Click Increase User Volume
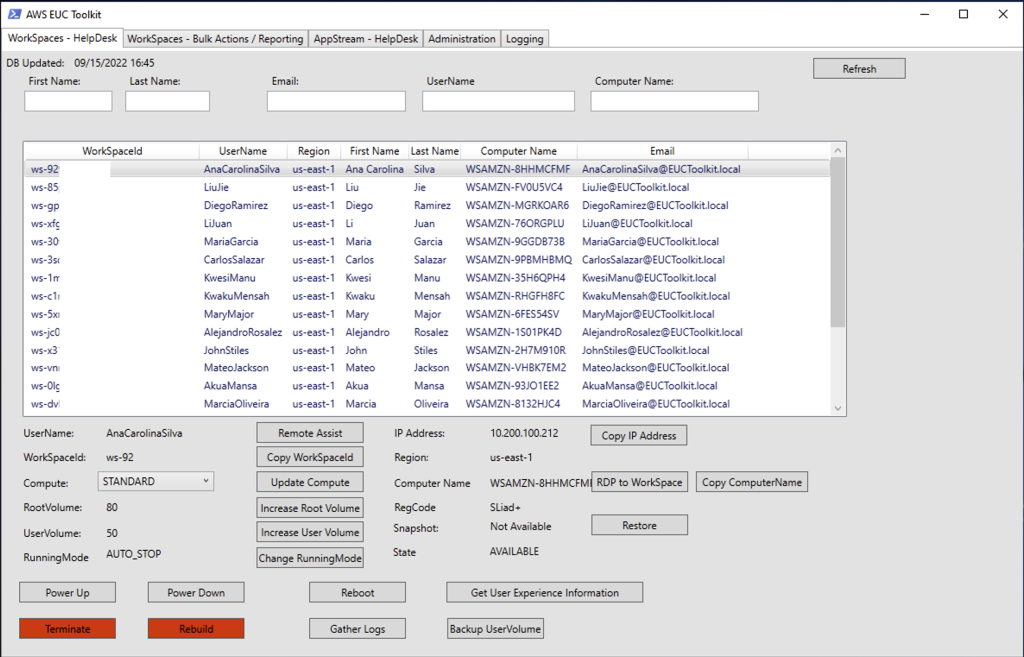 (310, 532)
